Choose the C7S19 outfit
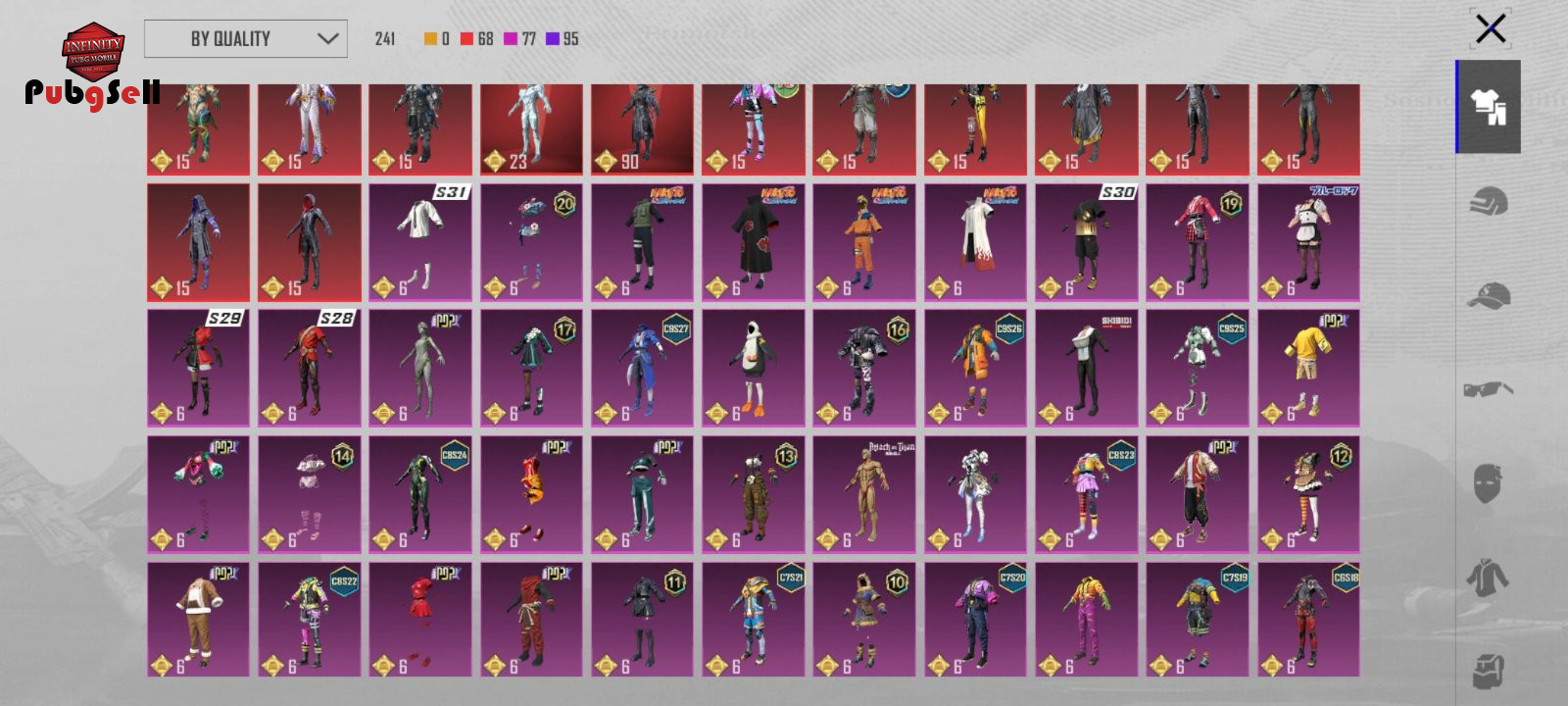 coord(1198,620)
